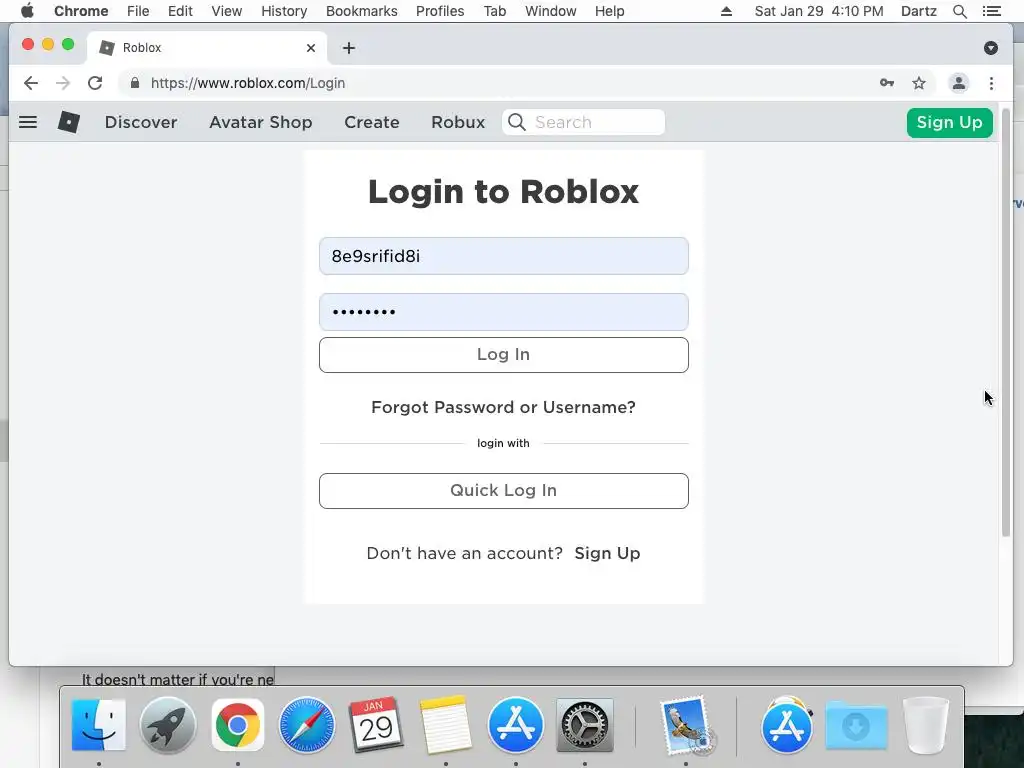The width and height of the screenshot is (1024, 768).
Task: Click the Chrome forward arrow
Action: pyautogui.click(x=63, y=83)
